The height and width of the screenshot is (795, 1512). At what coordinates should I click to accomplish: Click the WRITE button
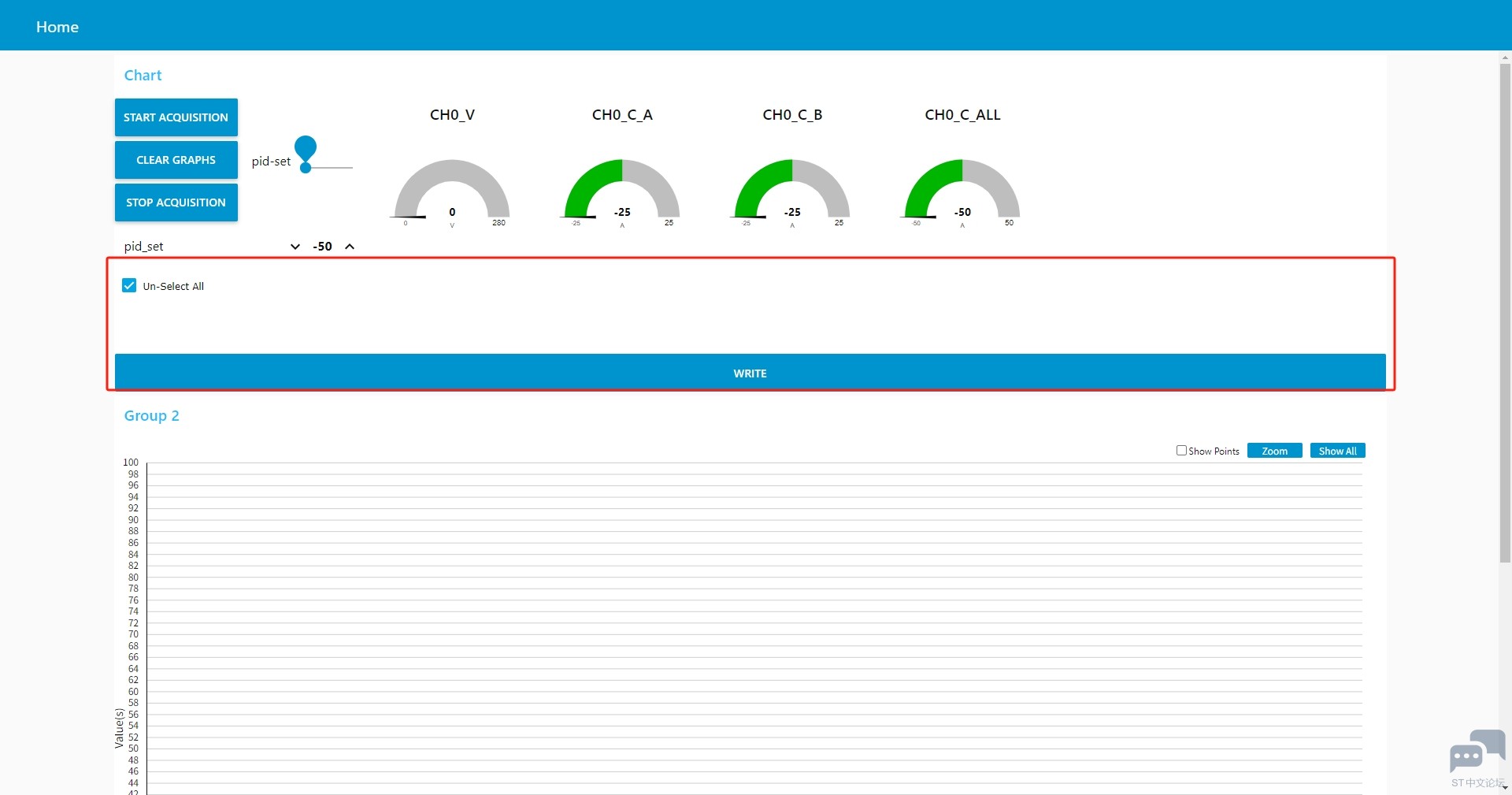click(x=750, y=373)
